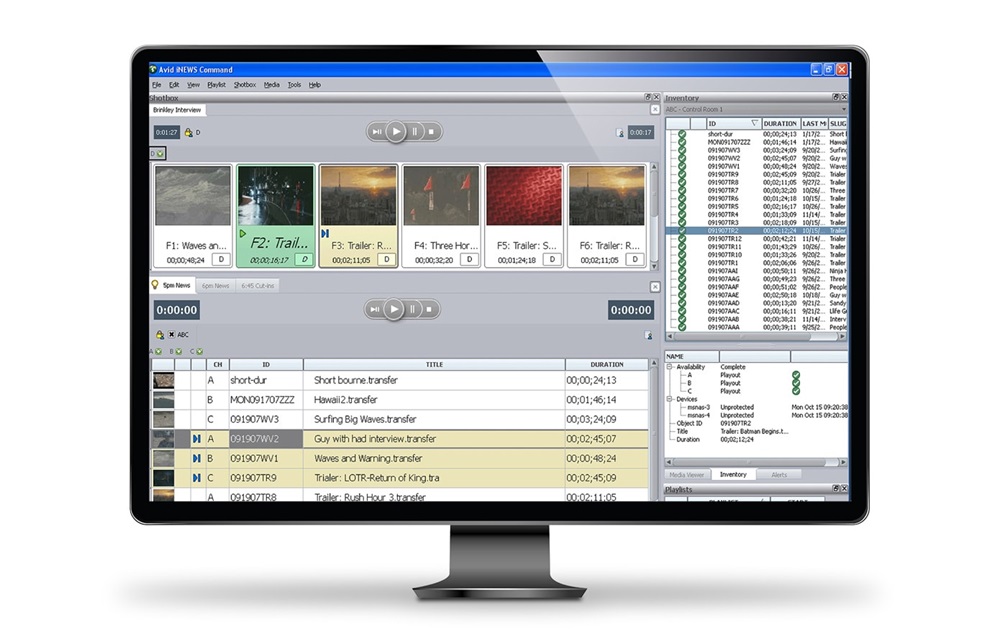Viewport: 1000px width, 635px height.
Task: Click the user icon beside the 0:00:17 timer
Action: click(x=620, y=133)
